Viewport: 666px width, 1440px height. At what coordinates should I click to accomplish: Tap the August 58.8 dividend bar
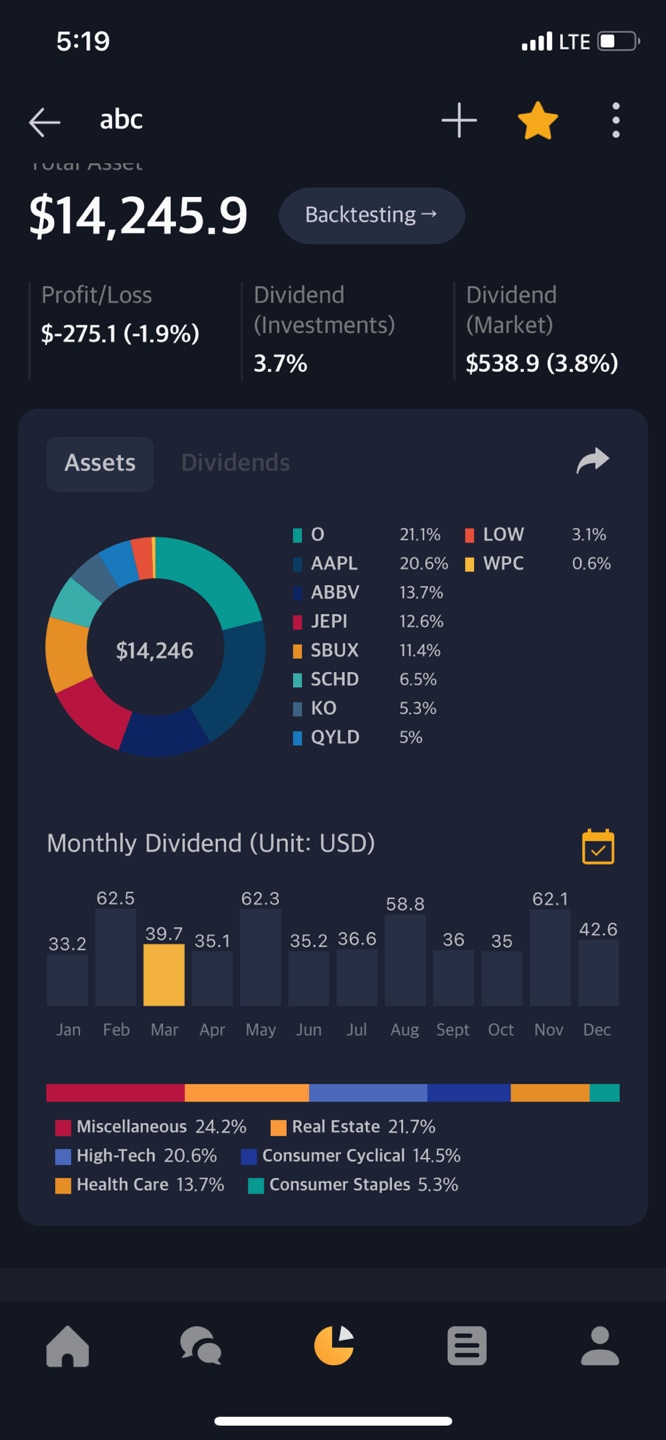click(x=405, y=960)
